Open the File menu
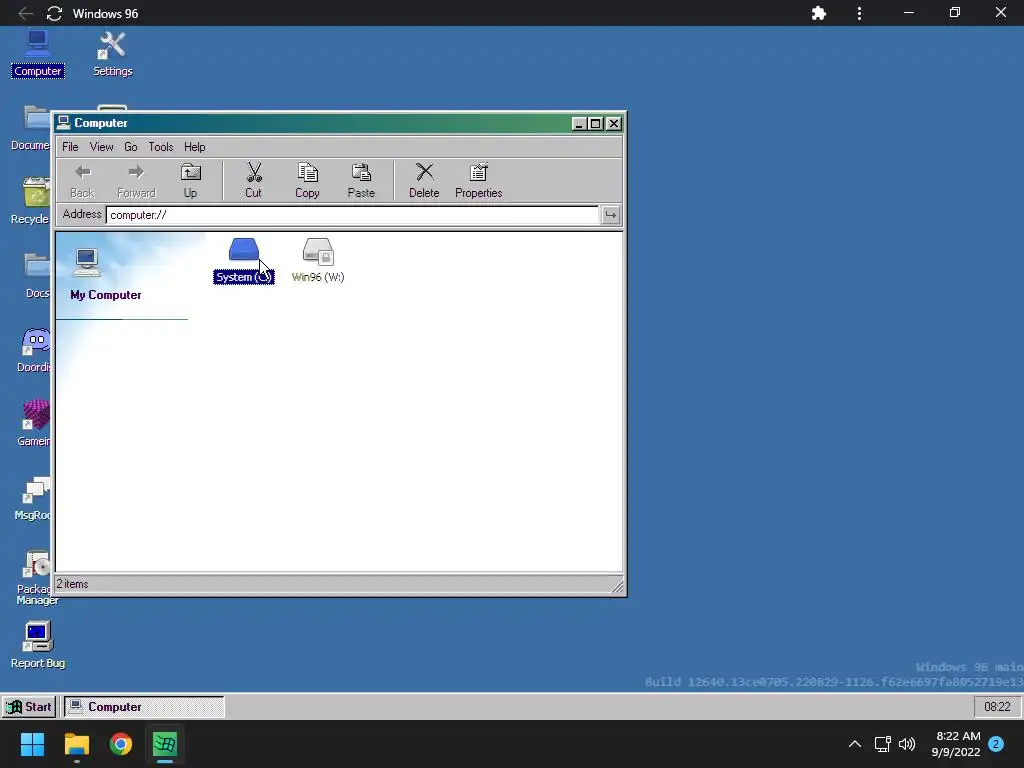The width and height of the screenshot is (1024, 768). click(x=70, y=147)
